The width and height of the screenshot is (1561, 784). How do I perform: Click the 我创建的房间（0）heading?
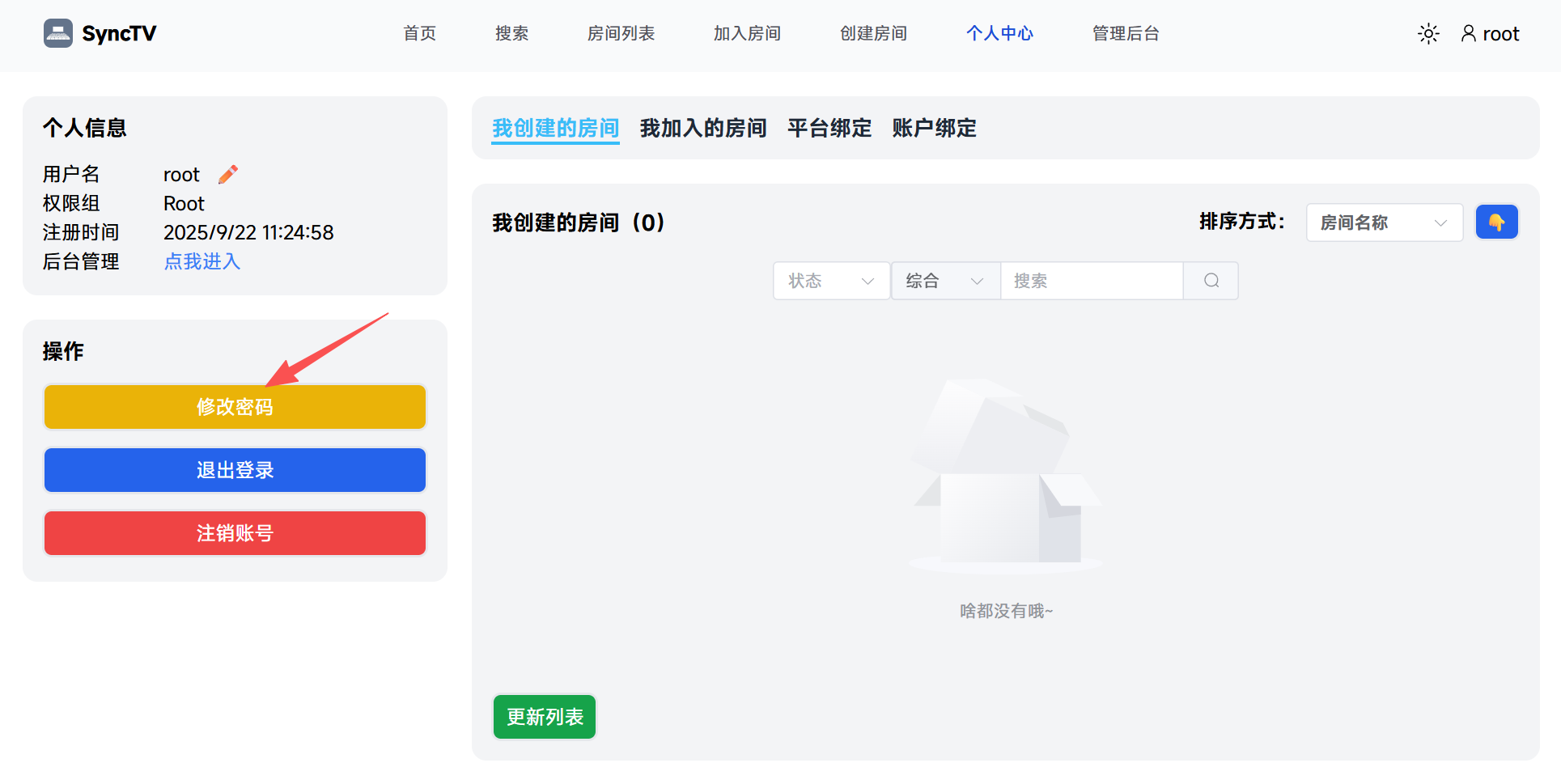578,222
